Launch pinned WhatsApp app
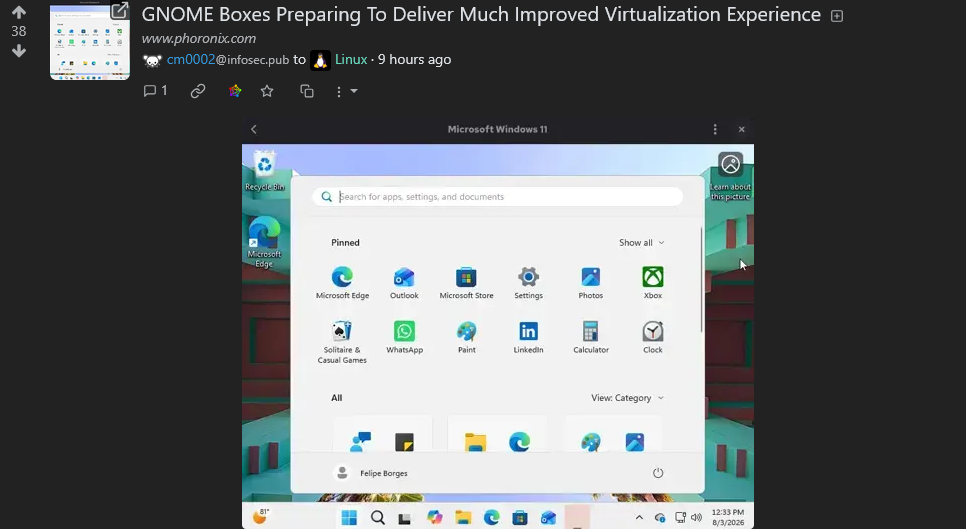The image size is (966, 529). tap(404, 337)
